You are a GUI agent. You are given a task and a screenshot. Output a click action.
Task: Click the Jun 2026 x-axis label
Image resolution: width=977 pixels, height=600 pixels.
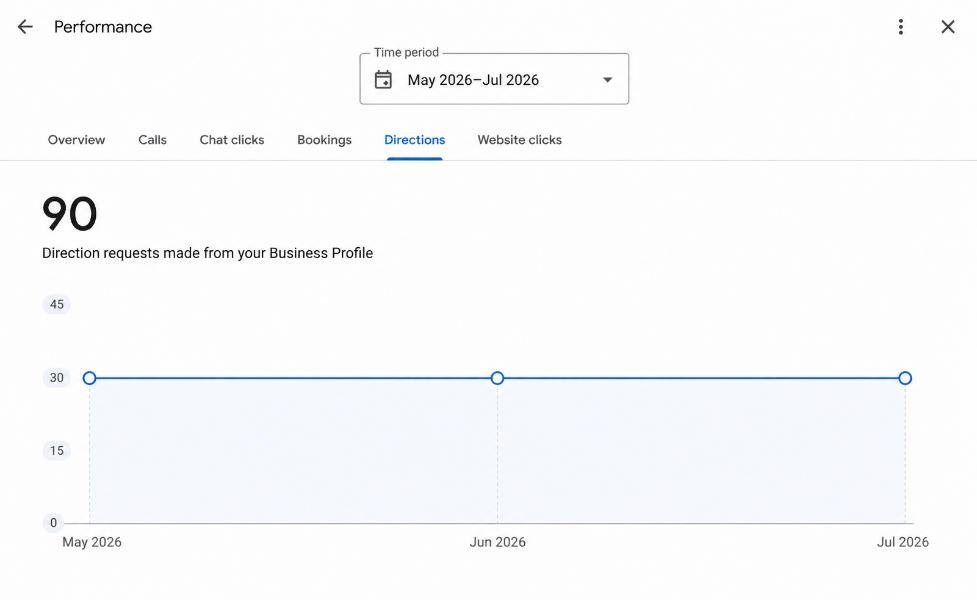497,542
